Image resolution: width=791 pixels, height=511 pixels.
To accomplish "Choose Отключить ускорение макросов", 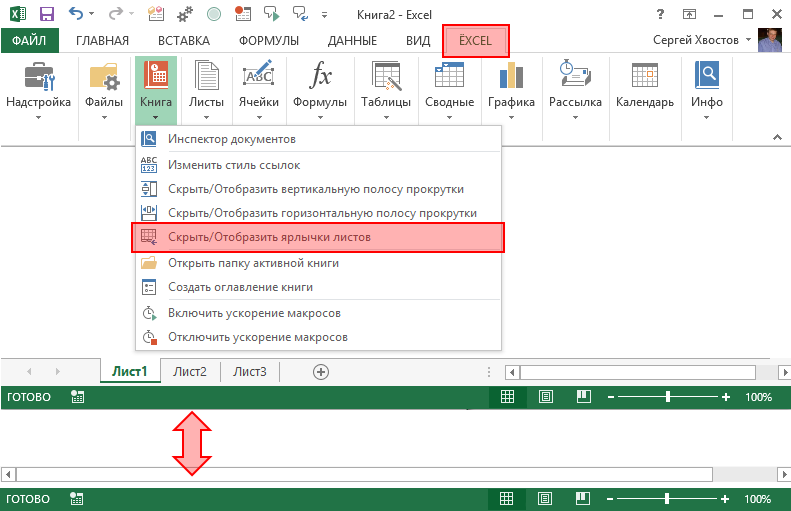I will [x=318, y=337].
